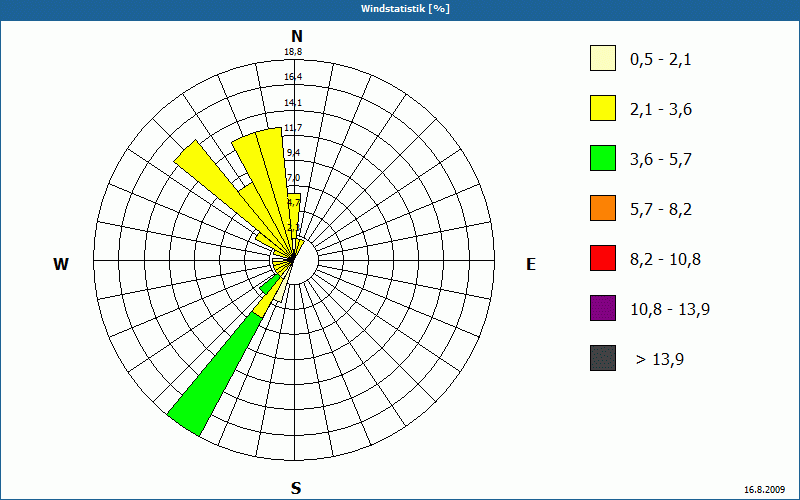
Task: Click the E compass label
Action: (x=531, y=264)
